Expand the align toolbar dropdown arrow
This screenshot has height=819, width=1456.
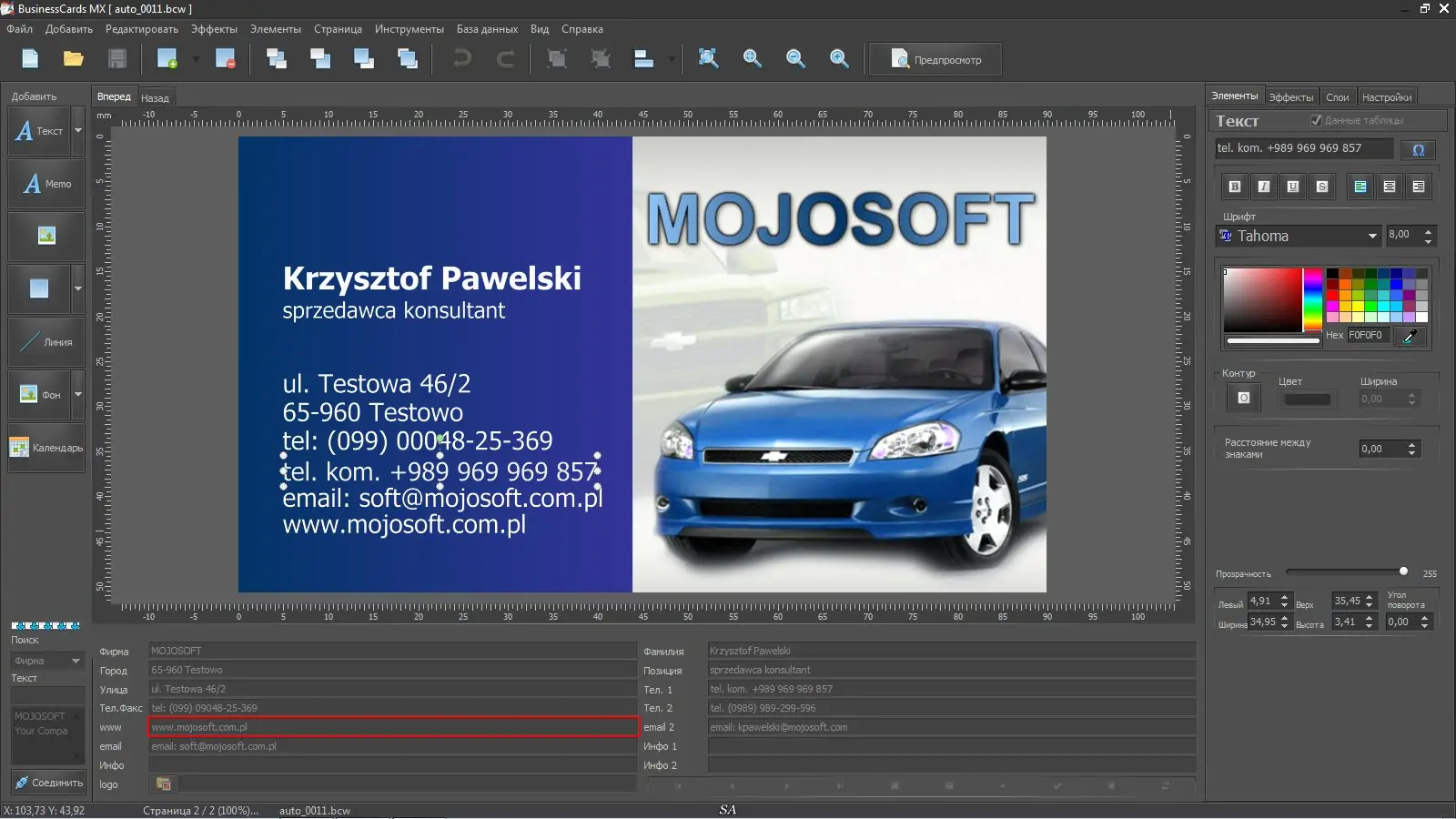[672, 60]
